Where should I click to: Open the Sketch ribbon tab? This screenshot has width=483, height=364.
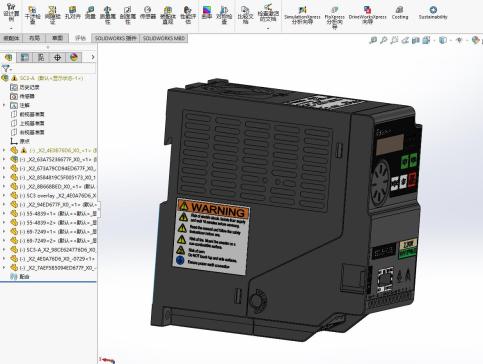pos(57,38)
